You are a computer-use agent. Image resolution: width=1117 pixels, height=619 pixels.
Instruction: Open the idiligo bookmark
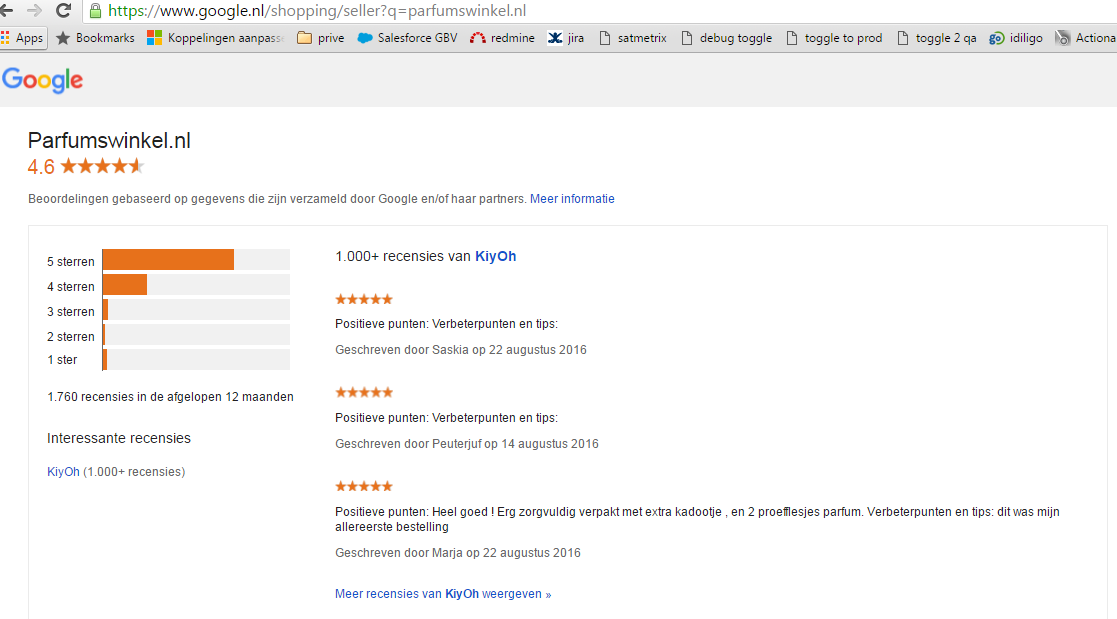pos(1015,38)
